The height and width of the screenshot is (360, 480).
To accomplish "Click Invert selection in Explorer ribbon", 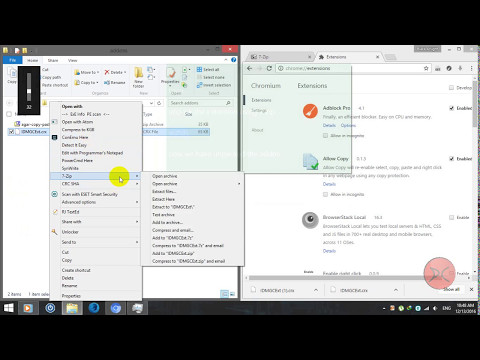I will tap(214, 85).
